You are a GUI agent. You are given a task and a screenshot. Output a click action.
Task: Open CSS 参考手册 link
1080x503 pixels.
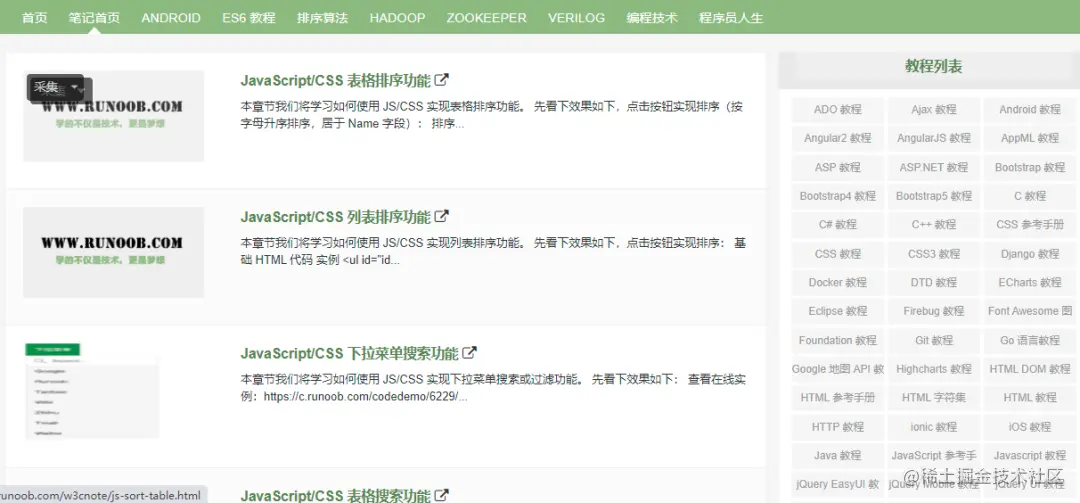point(1030,225)
